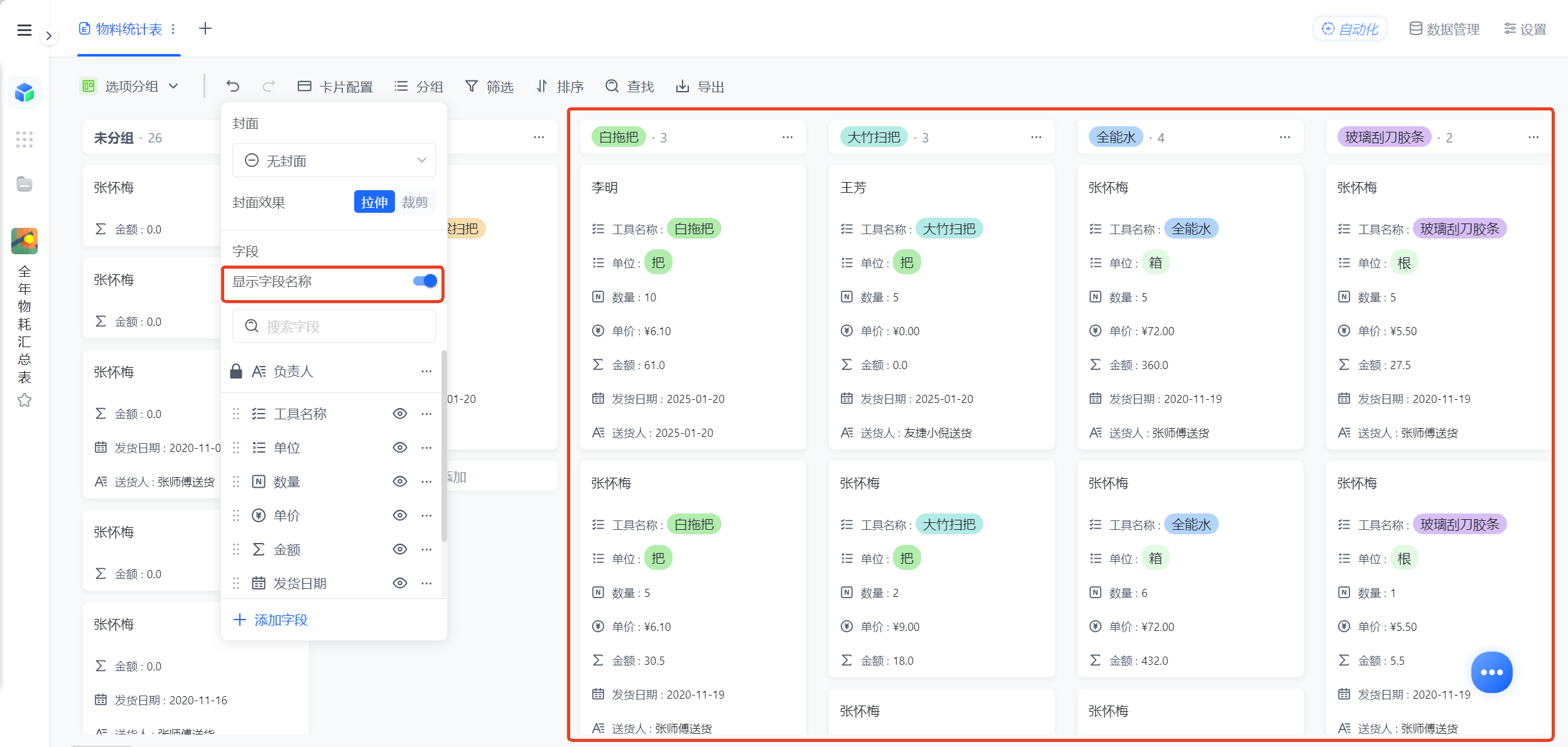The height and width of the screenshot is (747, 1568).
Task: Expand the 无封面 cover dropdown
Action: (x=334, y=161)
